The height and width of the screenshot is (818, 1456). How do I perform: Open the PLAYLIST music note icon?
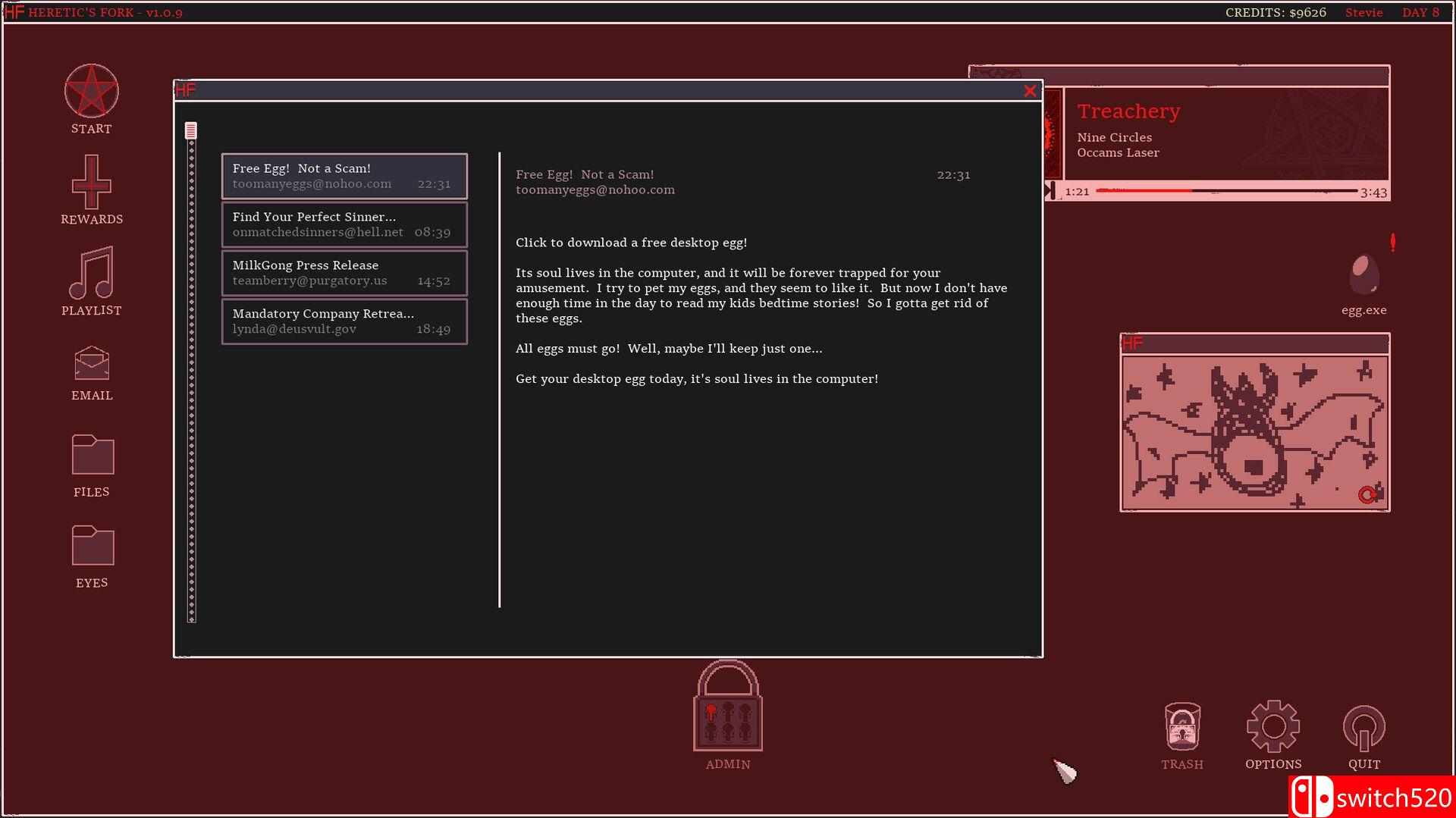[x=91, y=273]
